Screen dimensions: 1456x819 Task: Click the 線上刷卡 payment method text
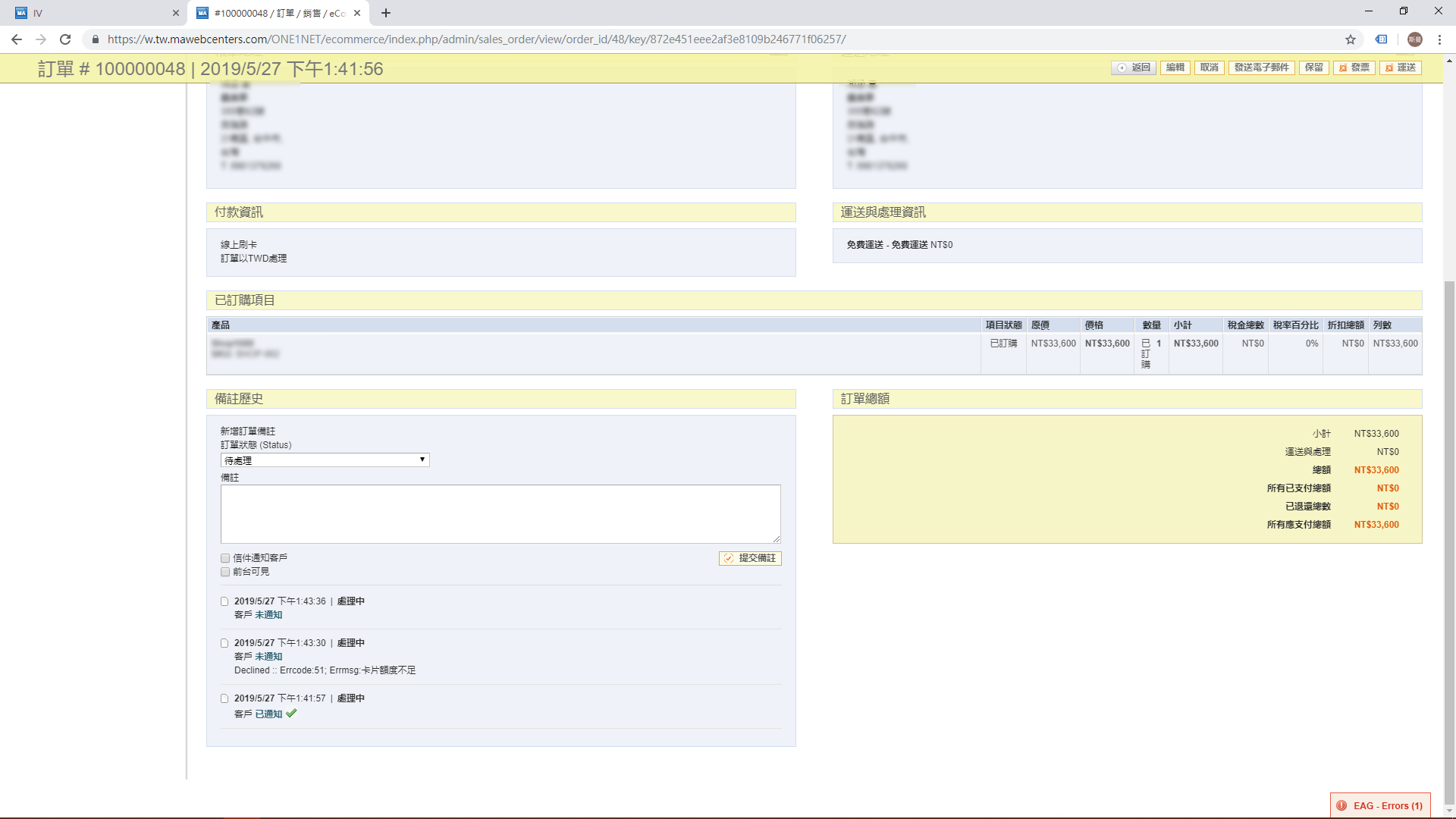click(239, 245)
